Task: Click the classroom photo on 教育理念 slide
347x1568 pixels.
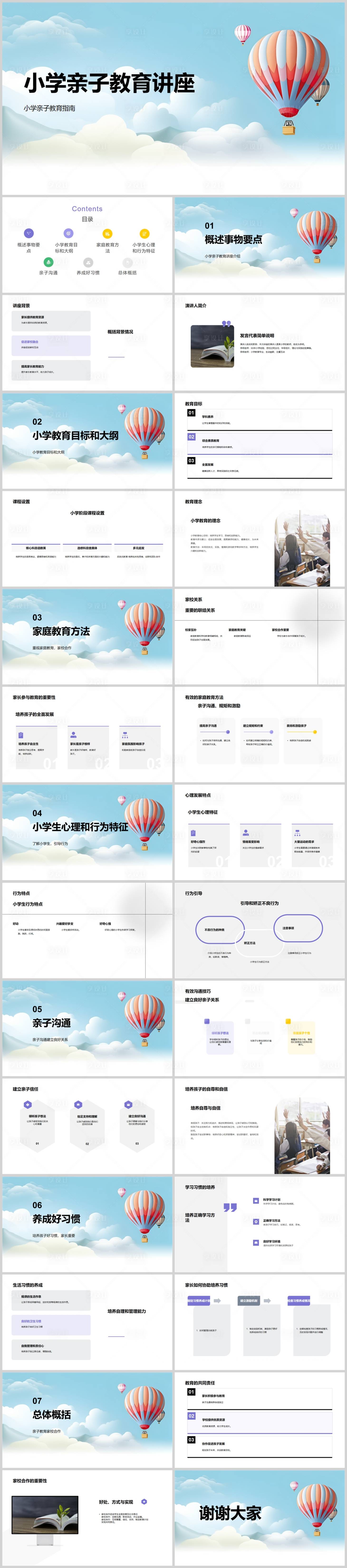Action: pyautogui.click(x=302, y=548)
